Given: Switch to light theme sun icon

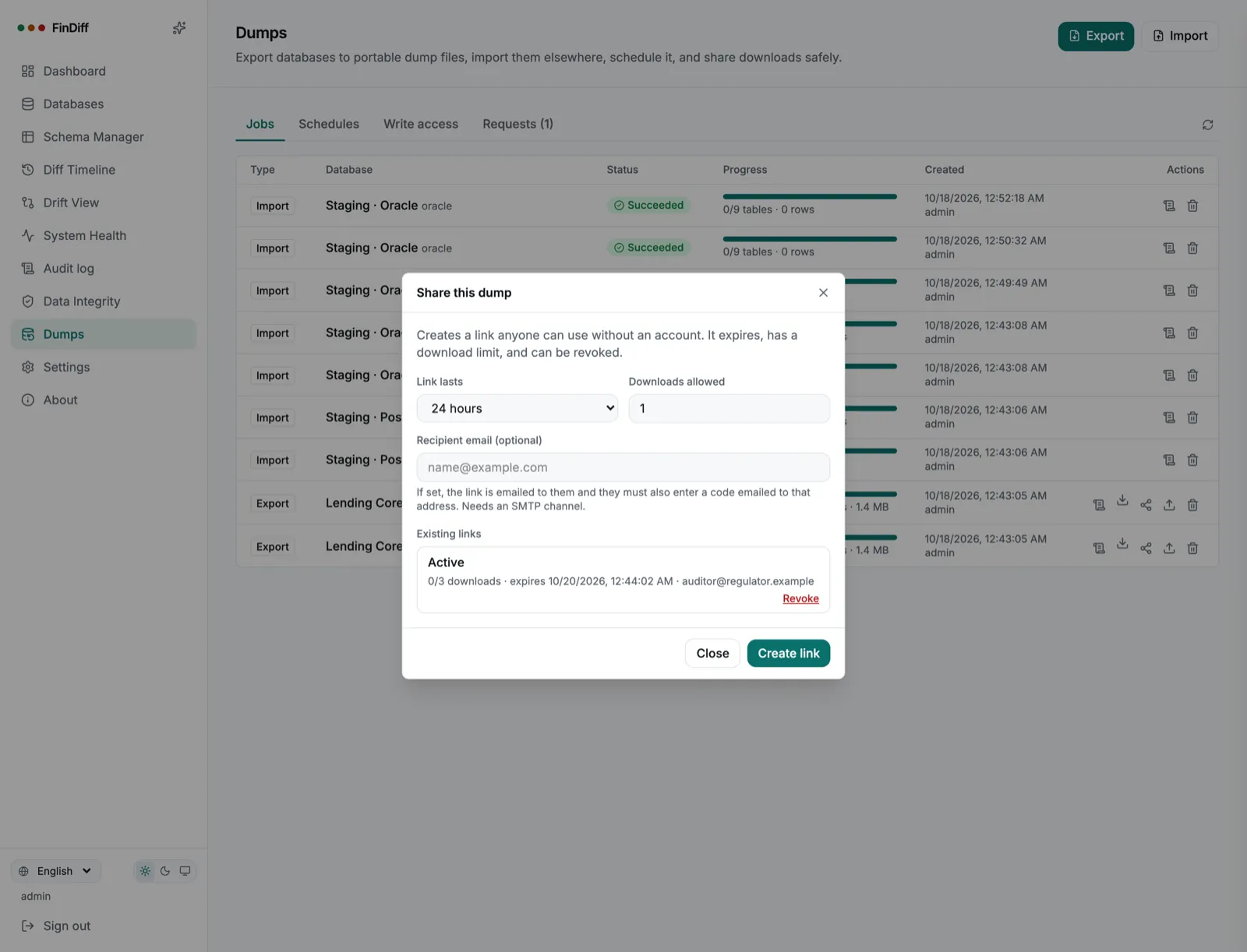Looking at the screenshot, I should tap(145, 871).
